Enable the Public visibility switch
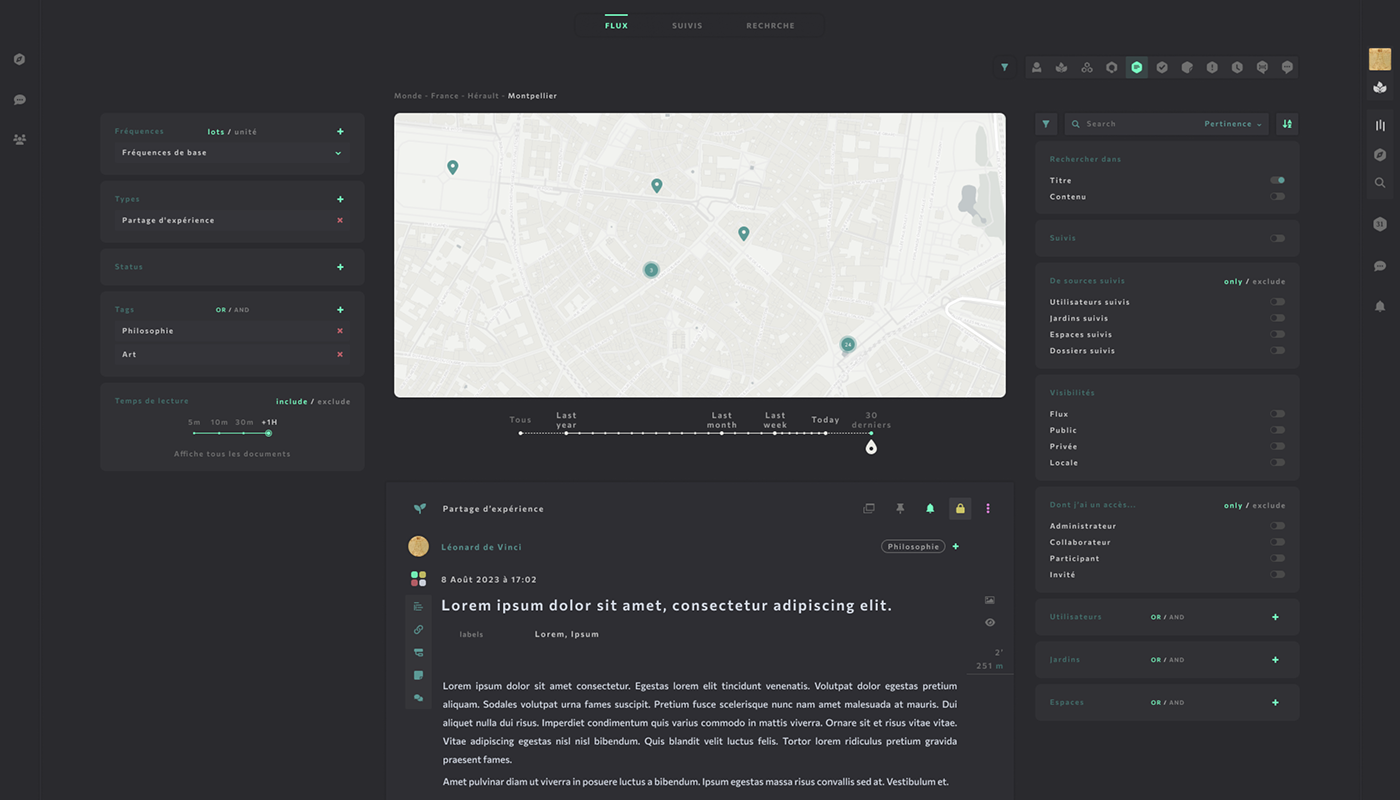Viewport: 1400px width, 800px height. point(1278,430)
